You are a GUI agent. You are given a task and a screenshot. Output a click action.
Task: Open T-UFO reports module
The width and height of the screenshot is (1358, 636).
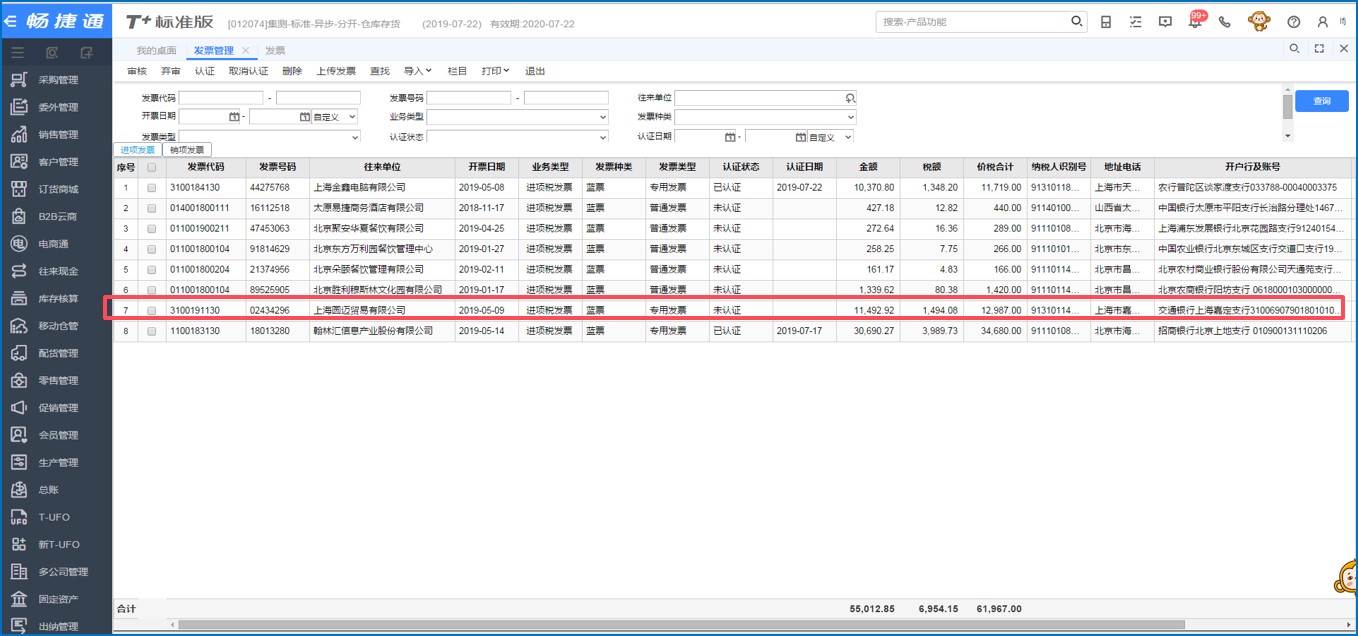click(x=52, y=518)
